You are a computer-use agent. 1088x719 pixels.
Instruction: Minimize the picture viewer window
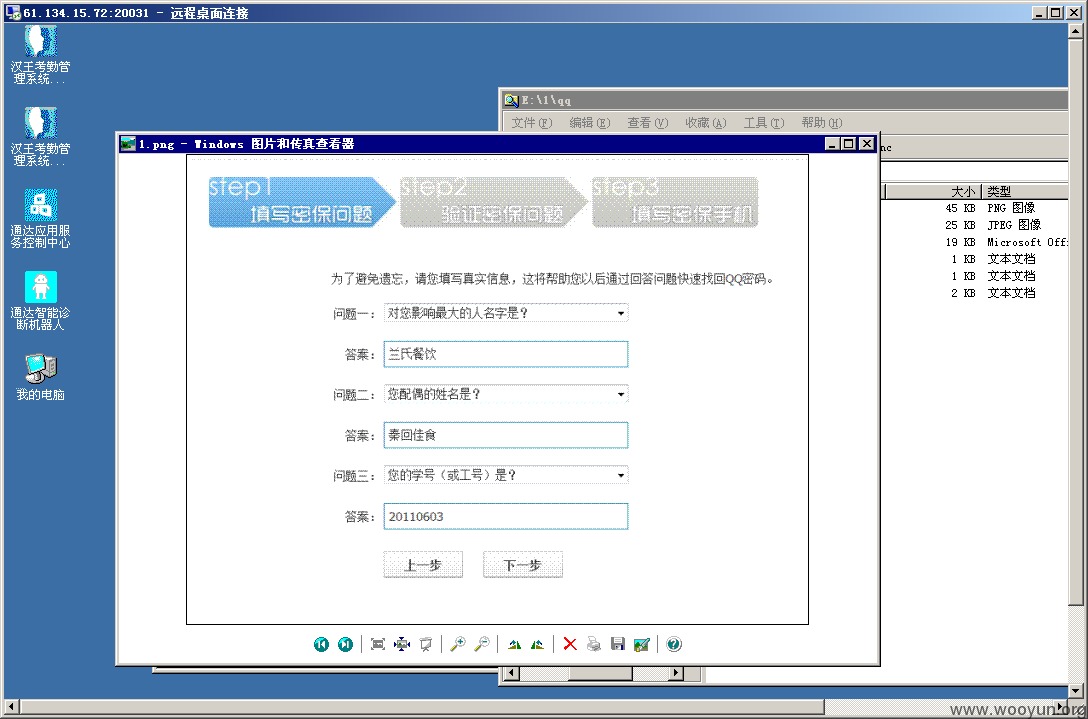coord(833,144)
